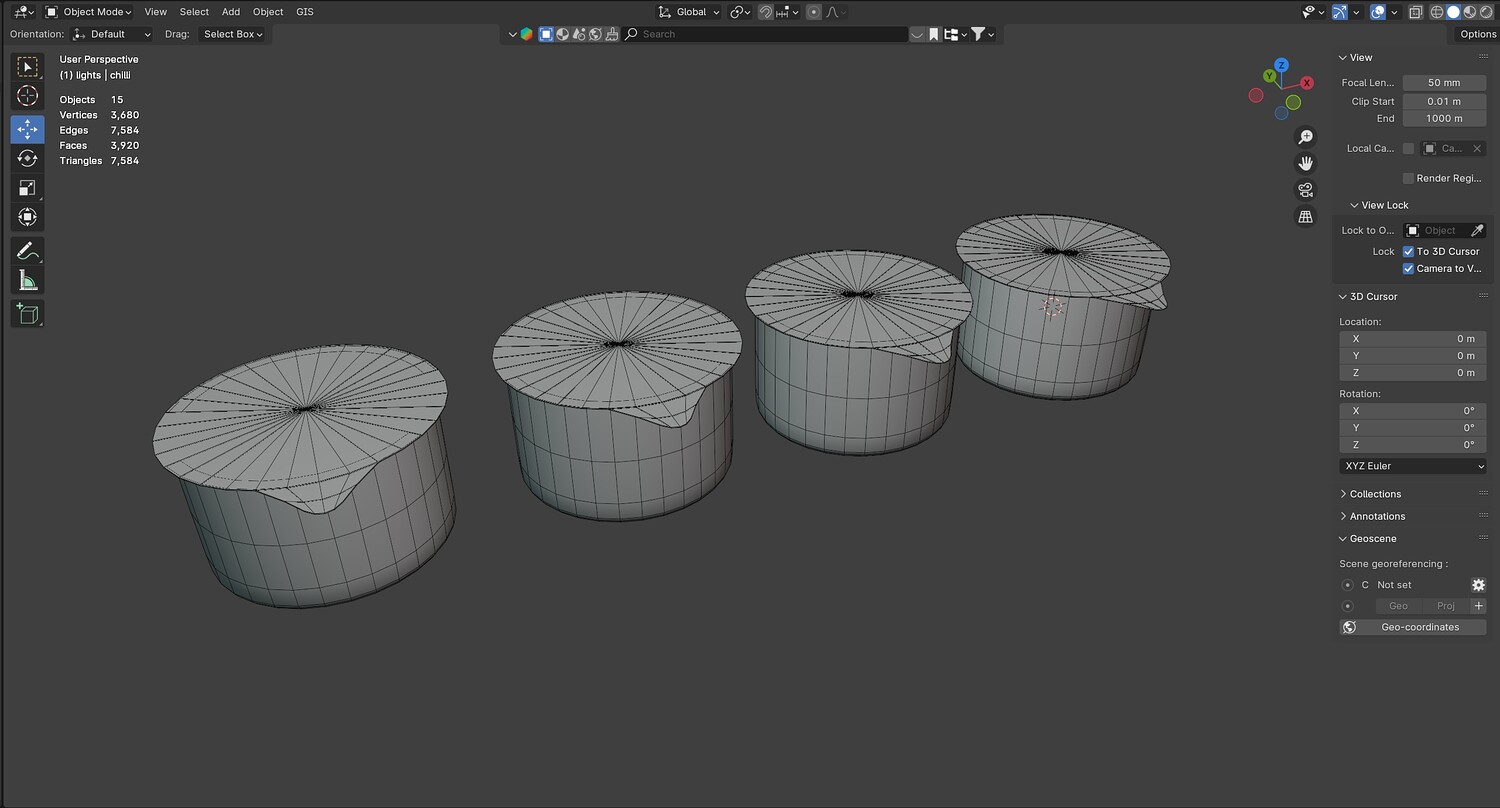Image resolution: width=1500 pixels, height=808 pixels.
Task: Uncheck Camera to View lock
Action: [x=1408, y=269]
